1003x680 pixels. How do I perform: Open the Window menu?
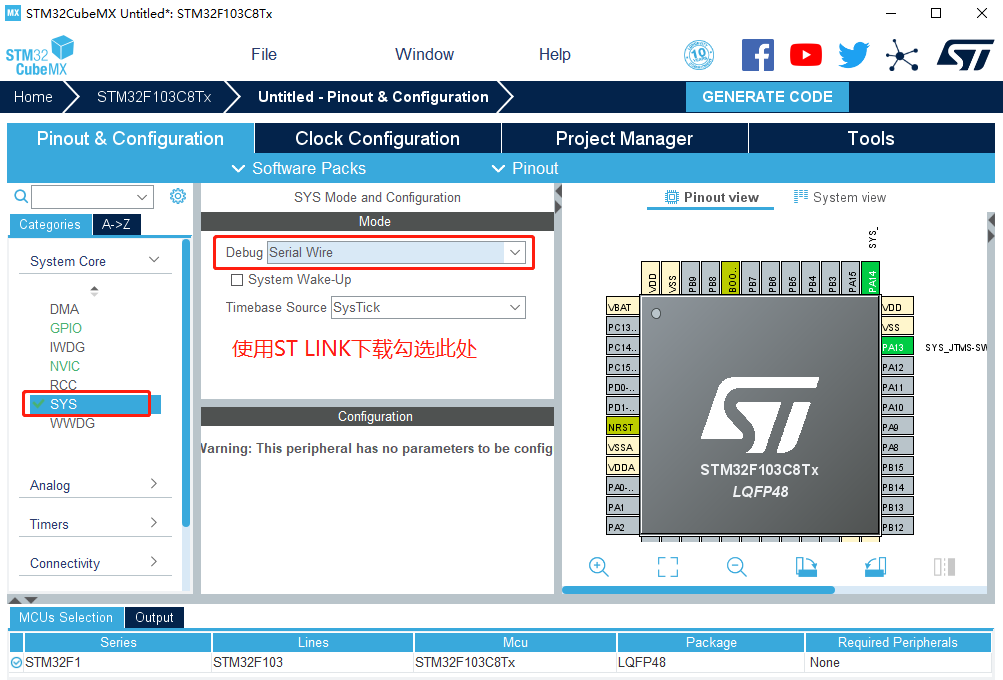click(x=424, y=54)
